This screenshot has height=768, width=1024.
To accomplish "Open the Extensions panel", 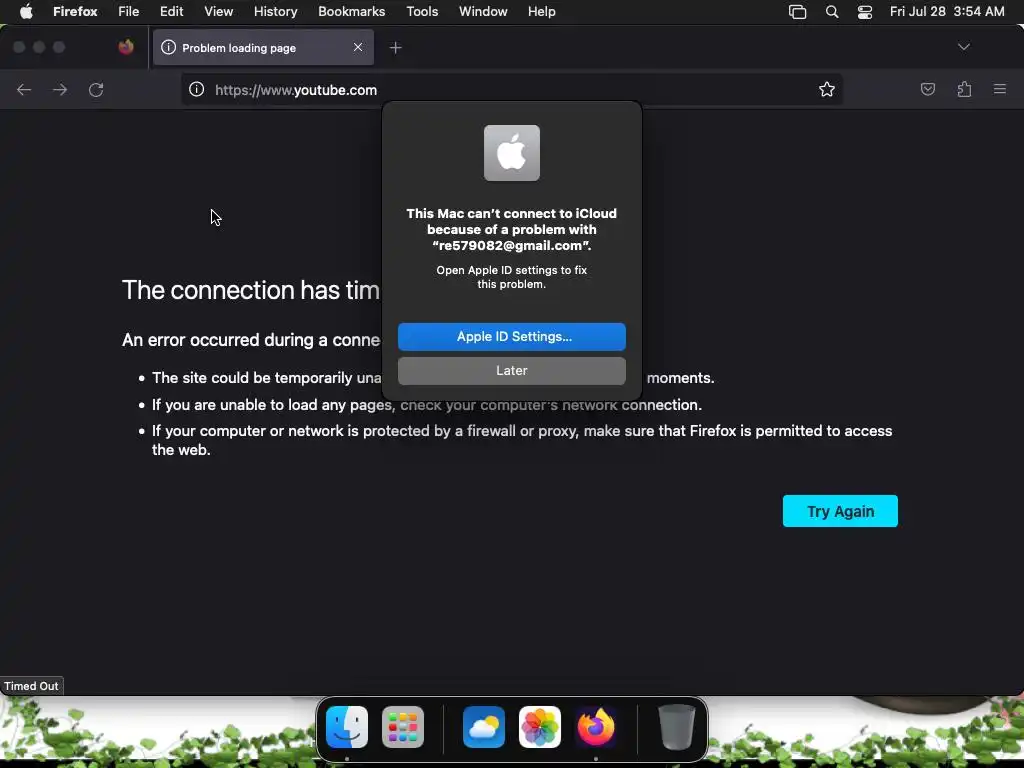I will coord(964,89).
